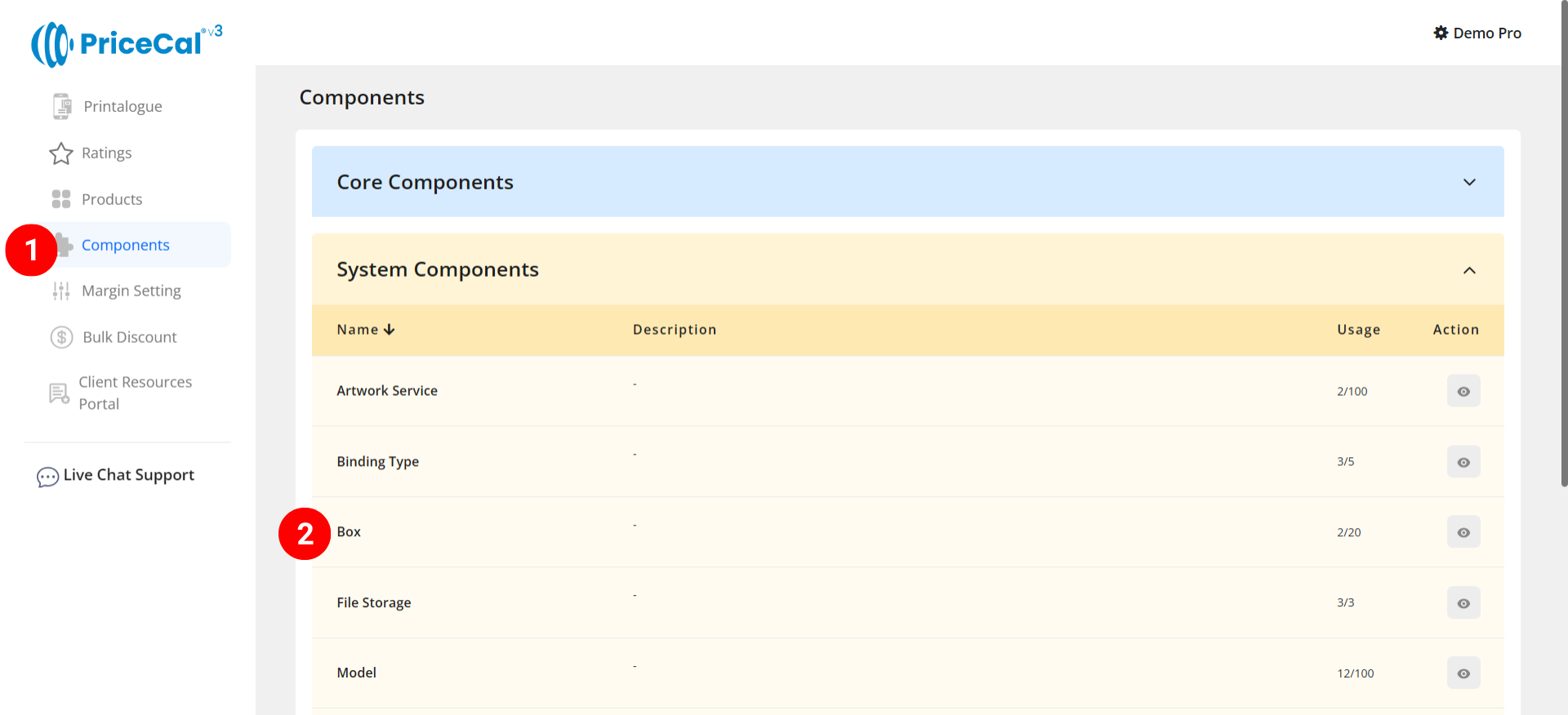Click the Client Resources Portal icon
The image size is (1568, 715).
point(59,393)
